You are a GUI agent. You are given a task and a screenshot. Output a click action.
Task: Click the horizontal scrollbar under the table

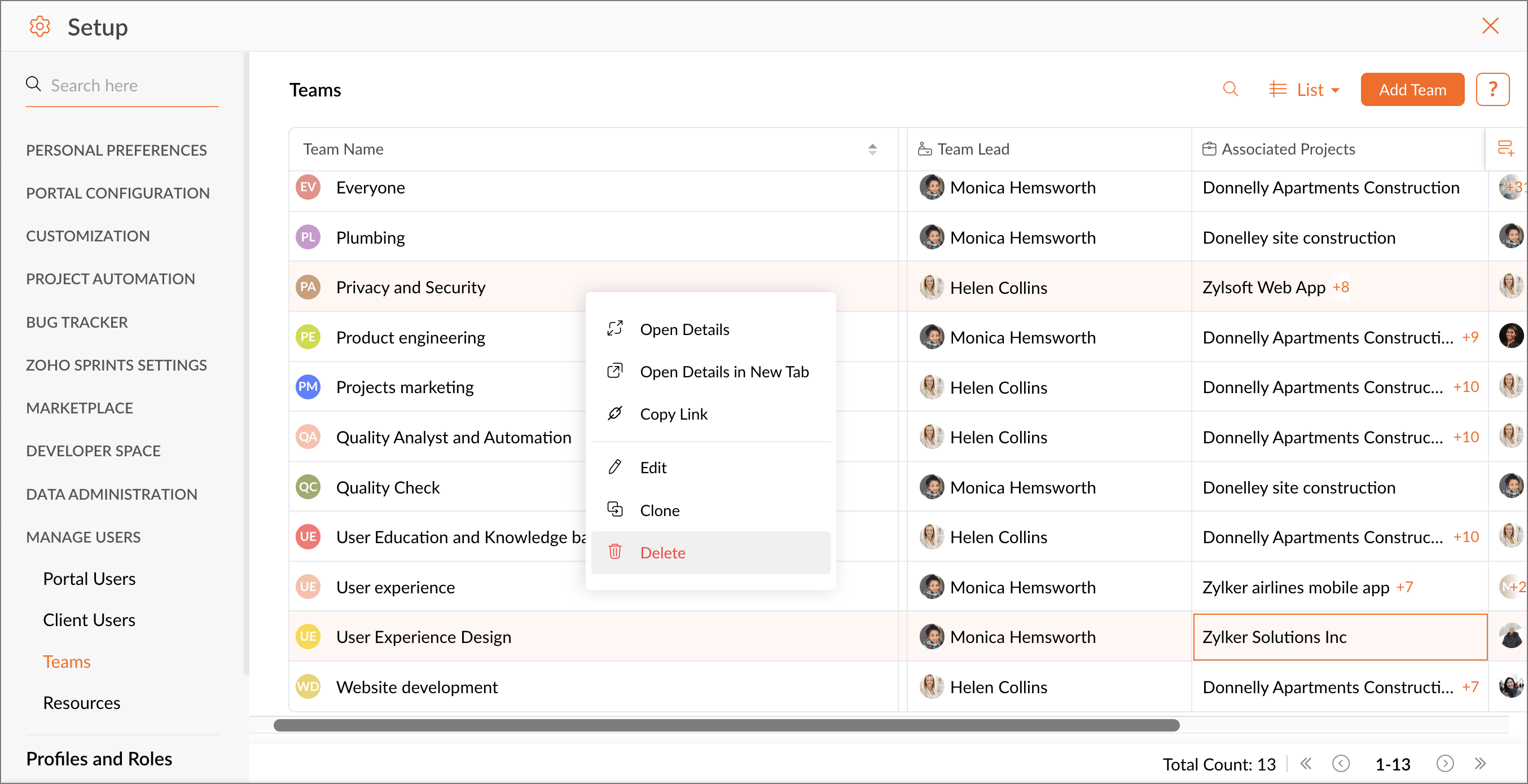pos(726,725)
